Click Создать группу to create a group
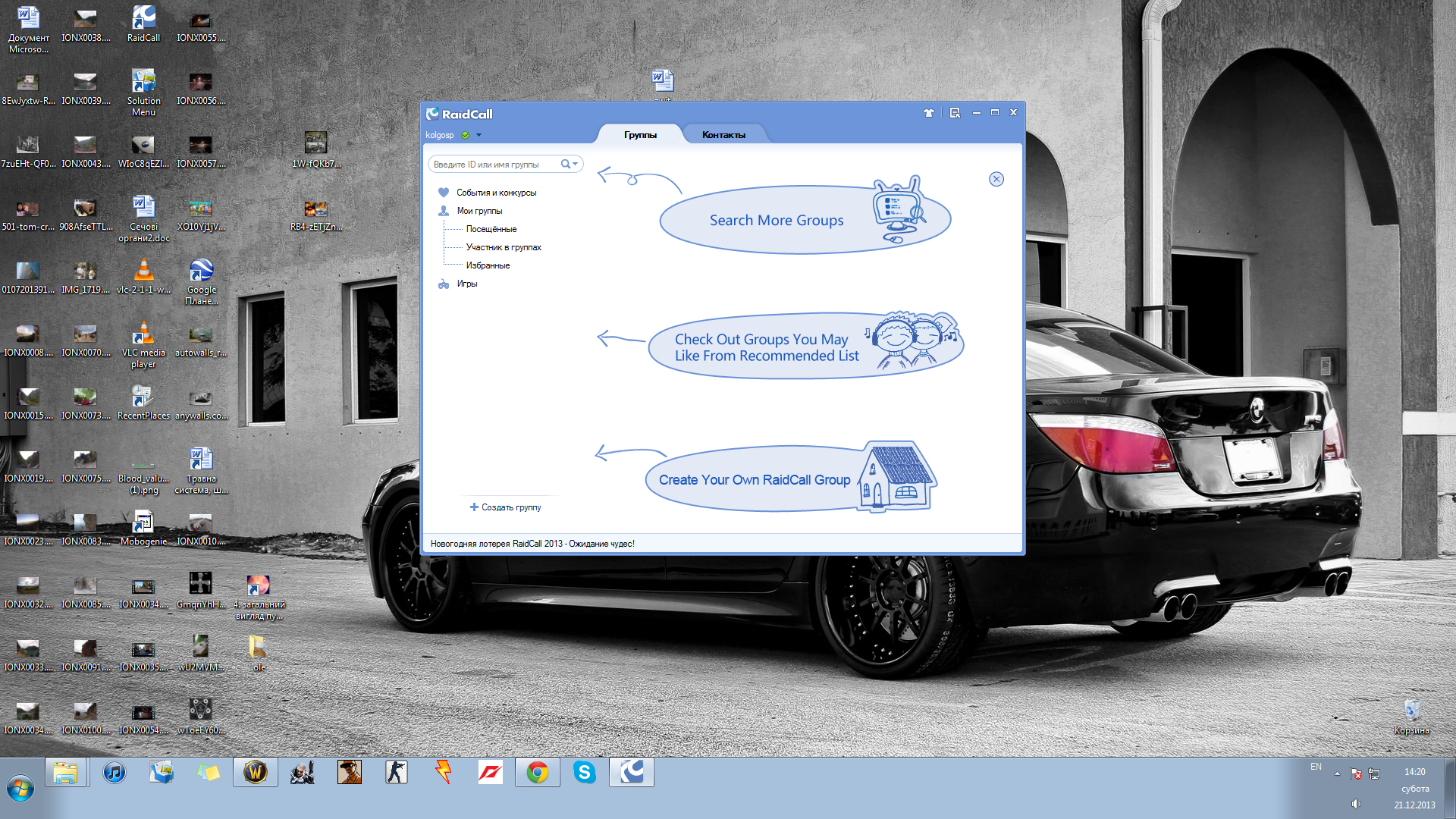Image resolution: width=1456 pixels, height=819 pixels. [x=505, y=507]
